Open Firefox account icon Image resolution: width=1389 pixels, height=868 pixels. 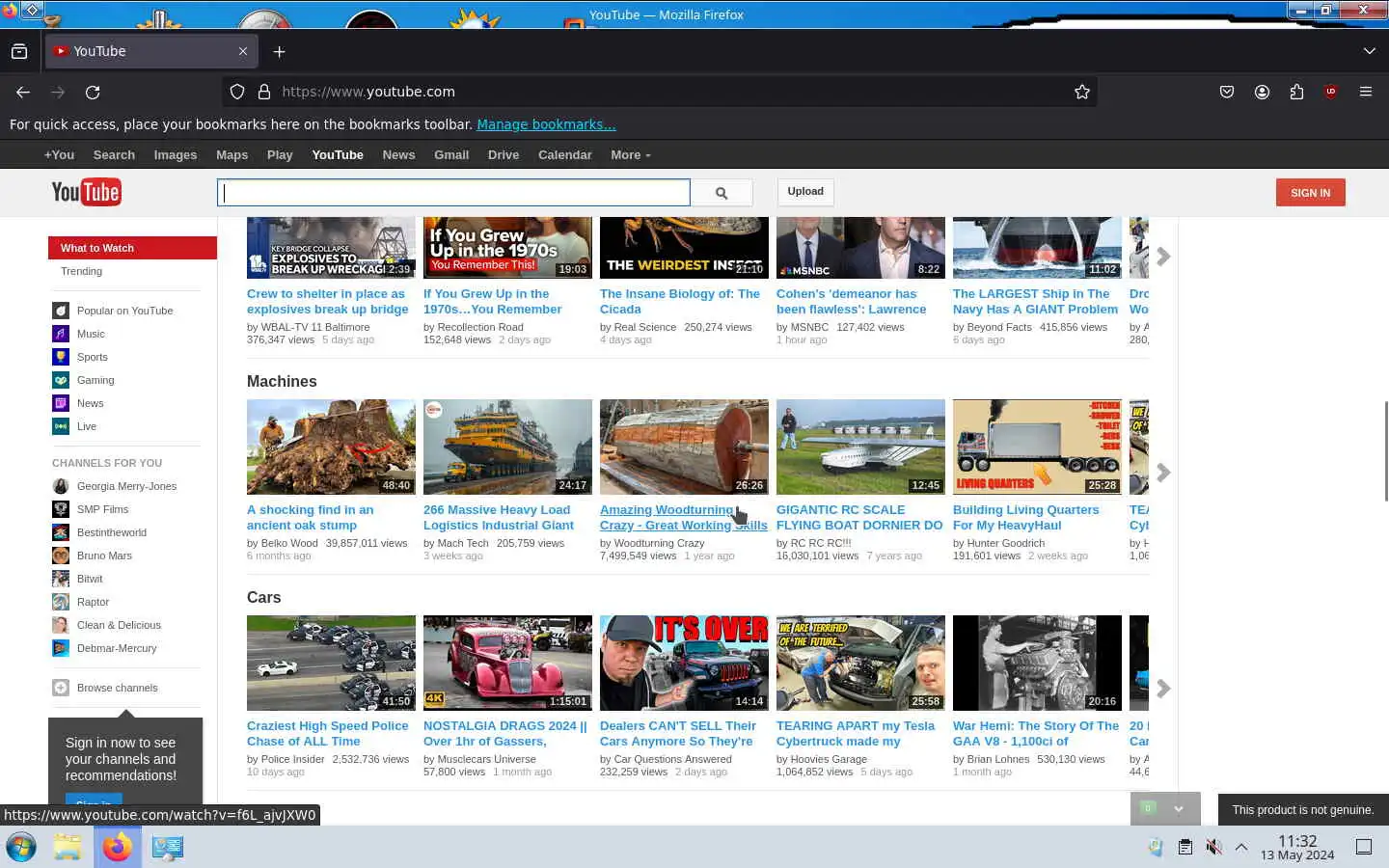pyautogui.click(x=1262, y=92)
